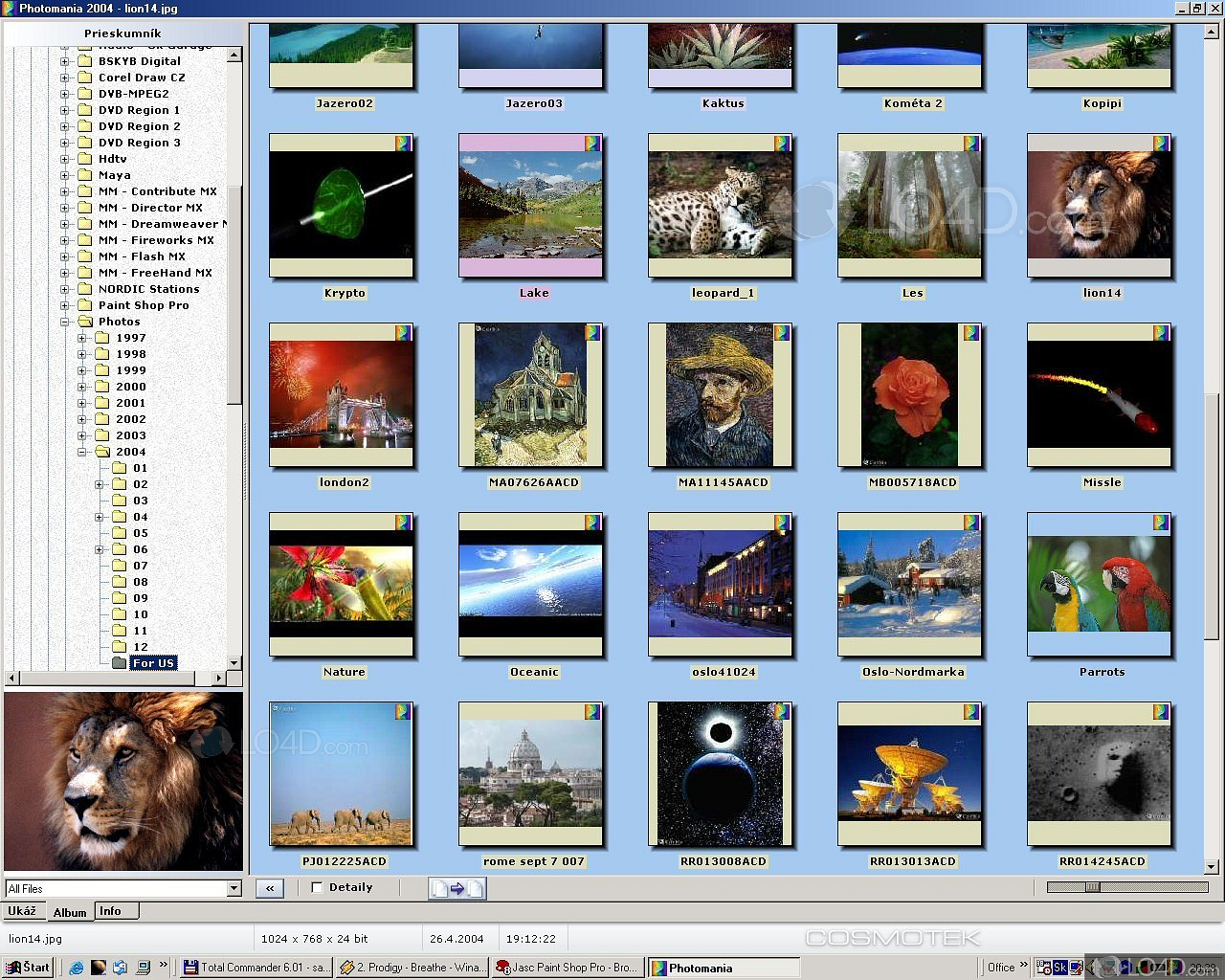Expand the 2003 folder node
Image resolution: width=1225 pixels, height=980 pixels.
coord(82,435)
